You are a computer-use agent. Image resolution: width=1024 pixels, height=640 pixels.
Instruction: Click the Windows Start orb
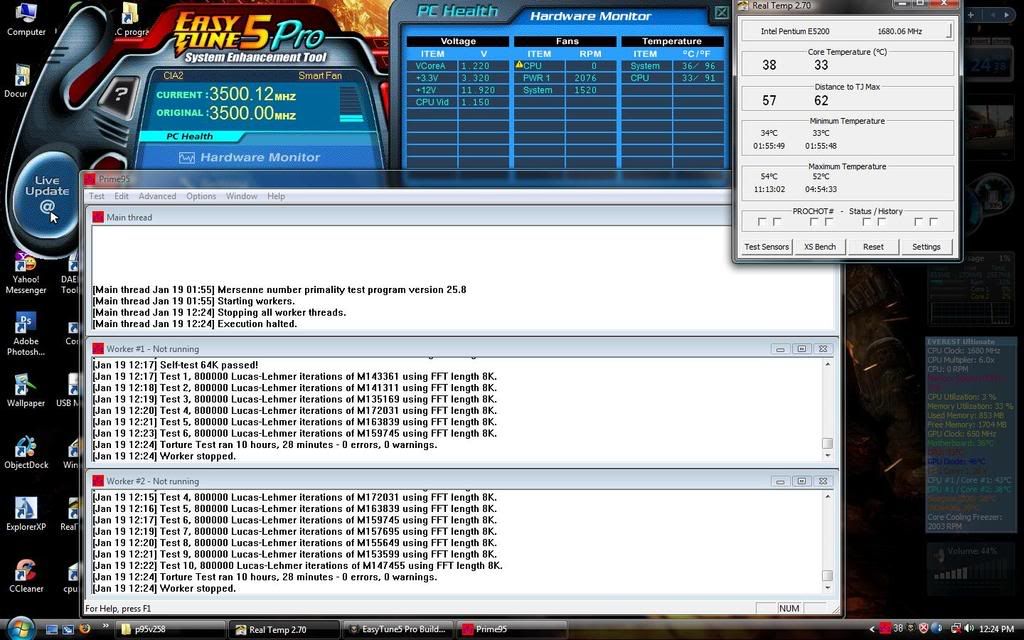pos(19,629)
